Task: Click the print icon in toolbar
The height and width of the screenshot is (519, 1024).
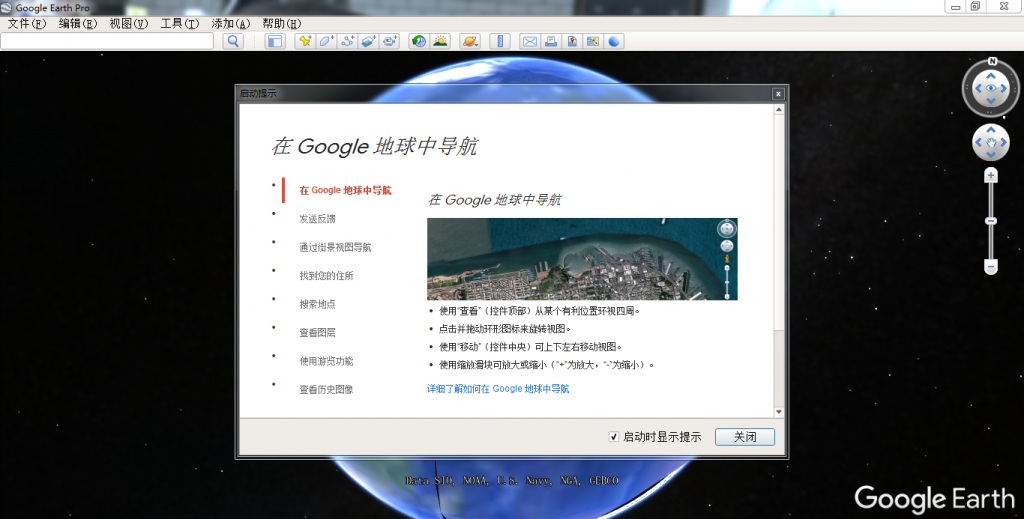Action: [550, 41]
